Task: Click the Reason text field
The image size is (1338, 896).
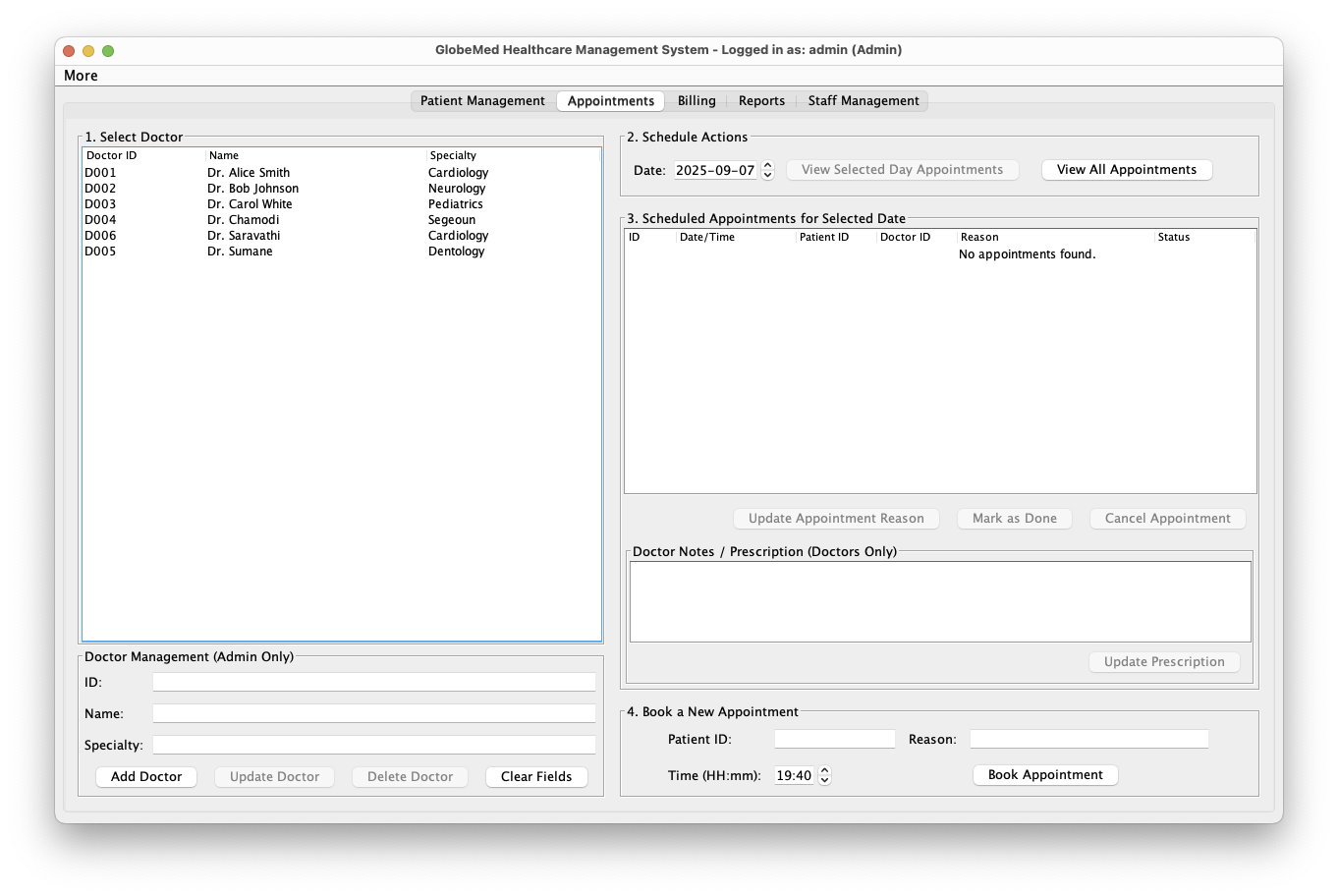Action: point(1088,739)
